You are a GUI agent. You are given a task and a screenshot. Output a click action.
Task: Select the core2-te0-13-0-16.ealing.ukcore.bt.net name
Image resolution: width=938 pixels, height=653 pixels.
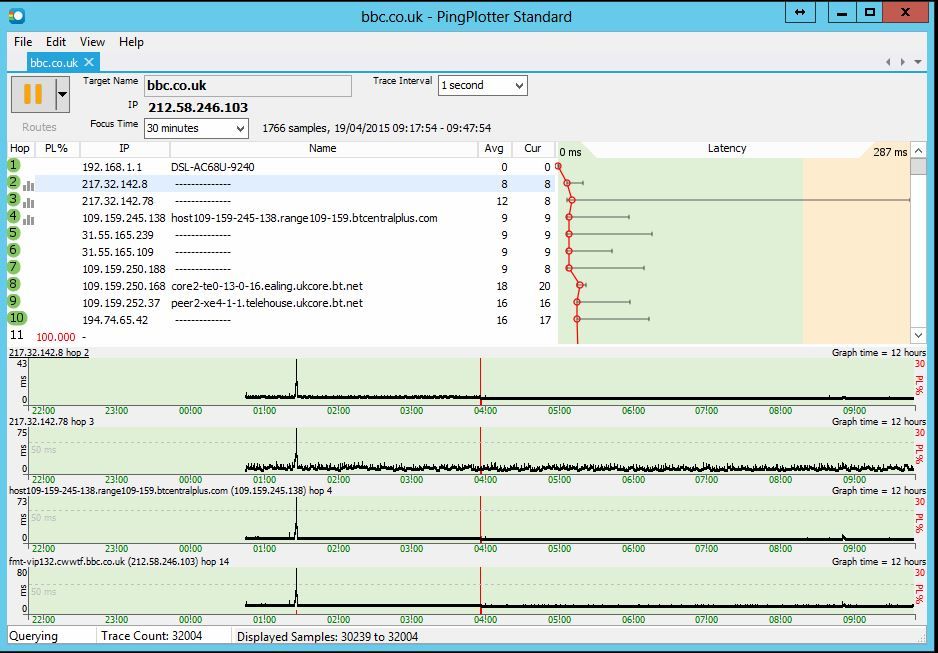pyautogui.click(x=267, y=286)
